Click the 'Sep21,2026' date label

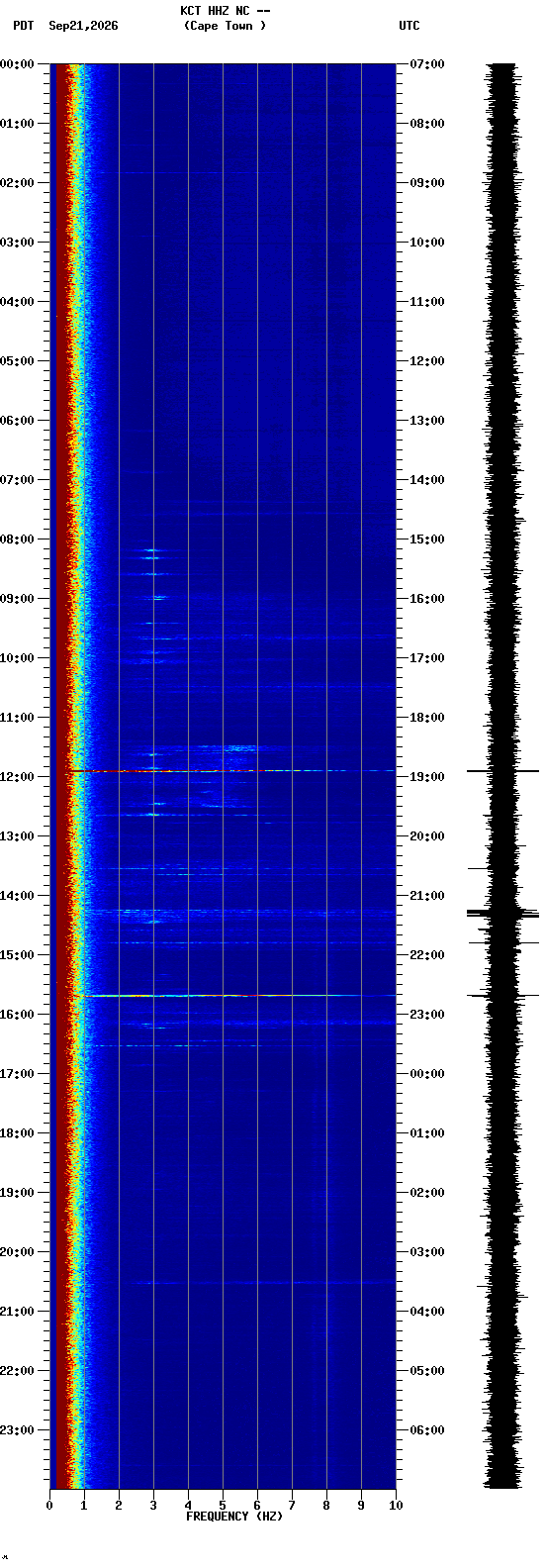83,26
